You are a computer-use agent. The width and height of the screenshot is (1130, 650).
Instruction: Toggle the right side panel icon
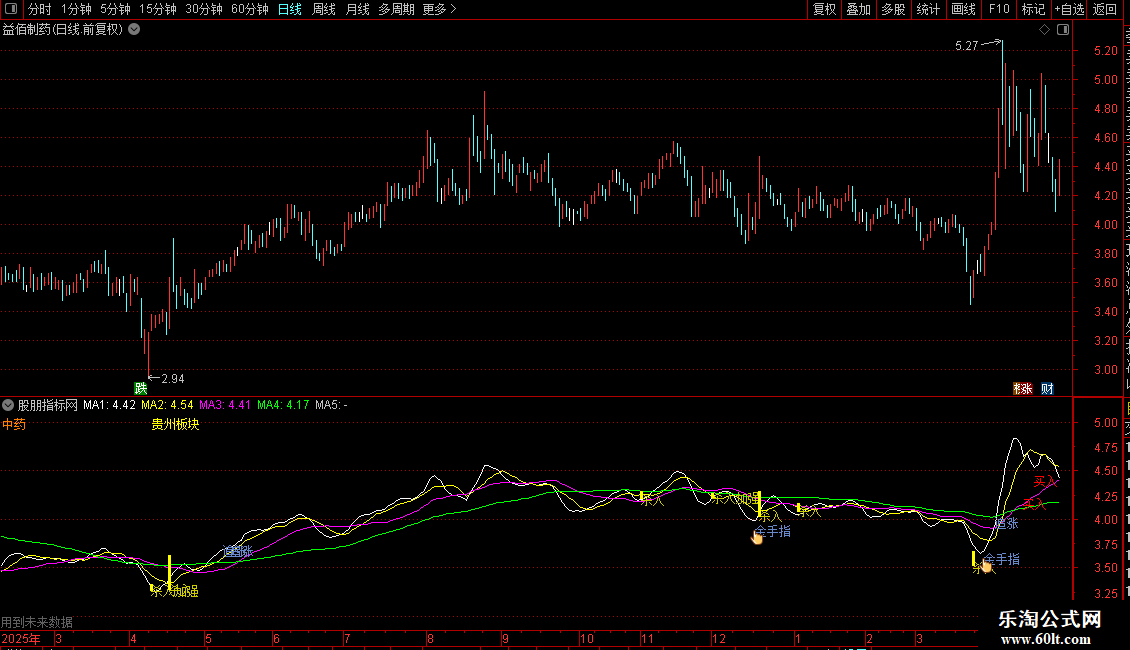point(1063,30)
